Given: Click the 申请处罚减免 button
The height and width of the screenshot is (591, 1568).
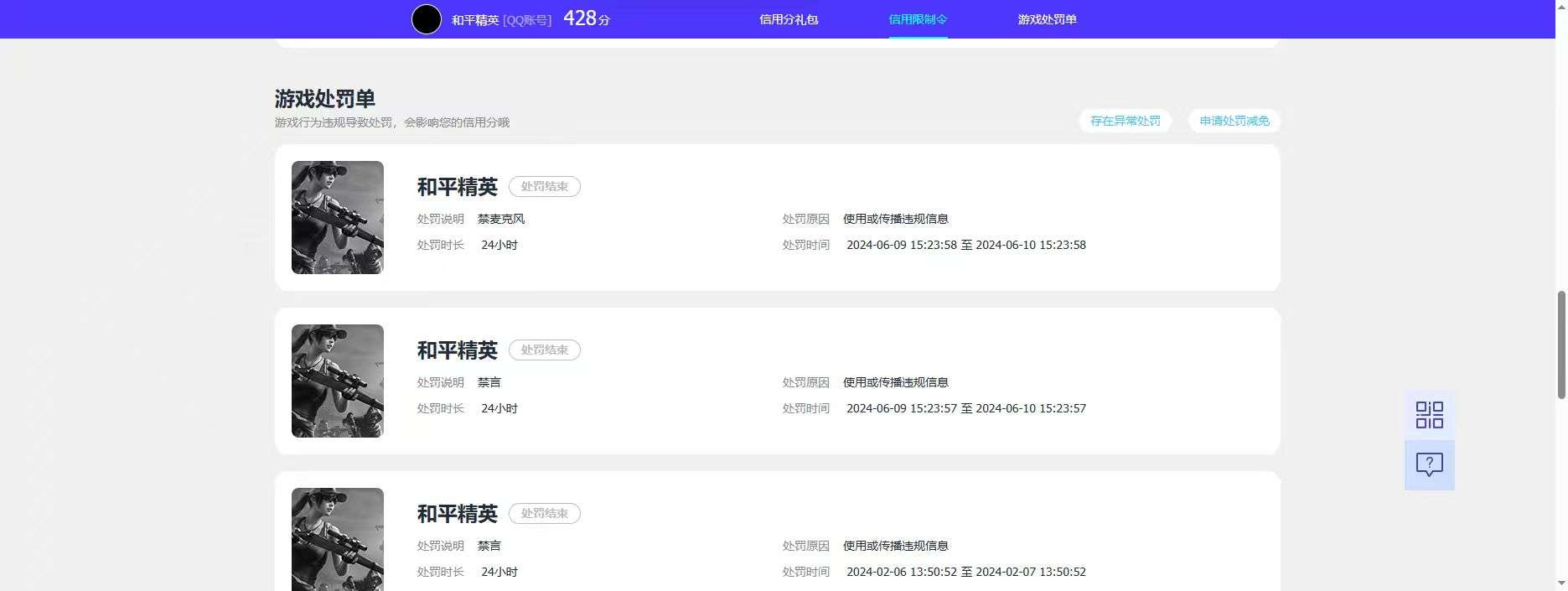Looking at the screenshot, I should point(1234,121).
